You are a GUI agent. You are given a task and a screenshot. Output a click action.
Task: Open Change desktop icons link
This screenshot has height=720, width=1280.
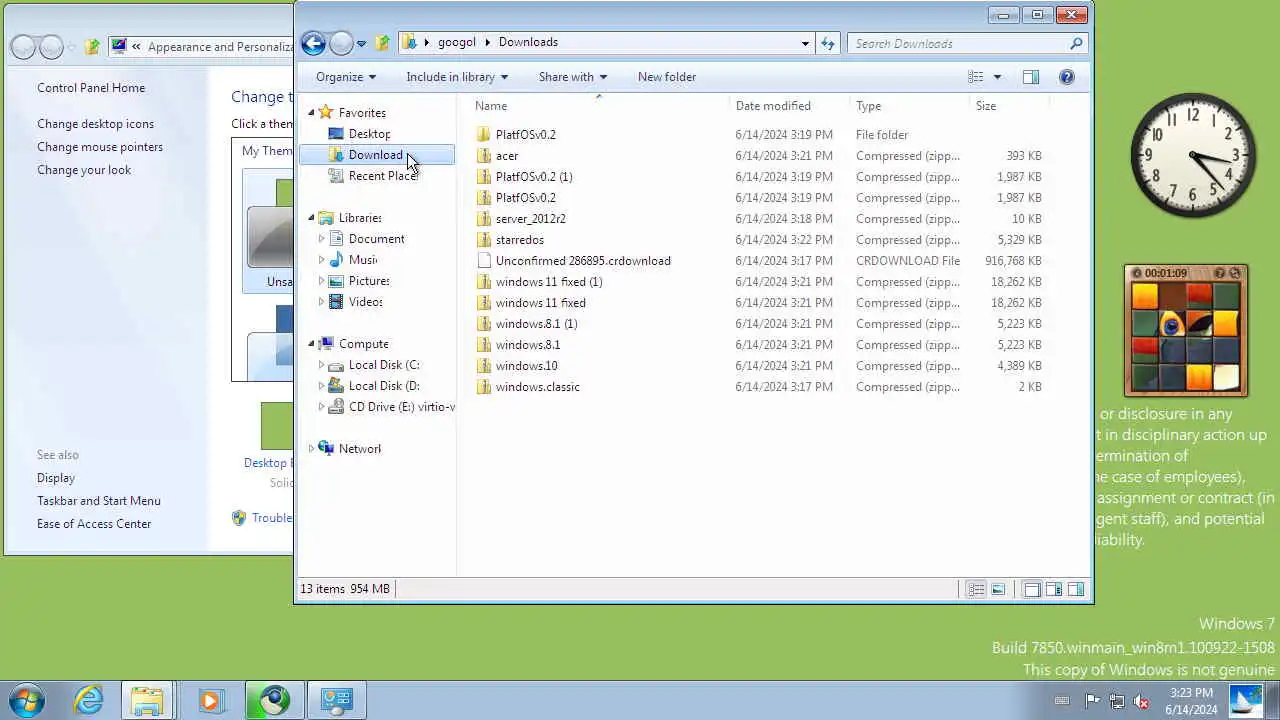[x=96, y=124]
